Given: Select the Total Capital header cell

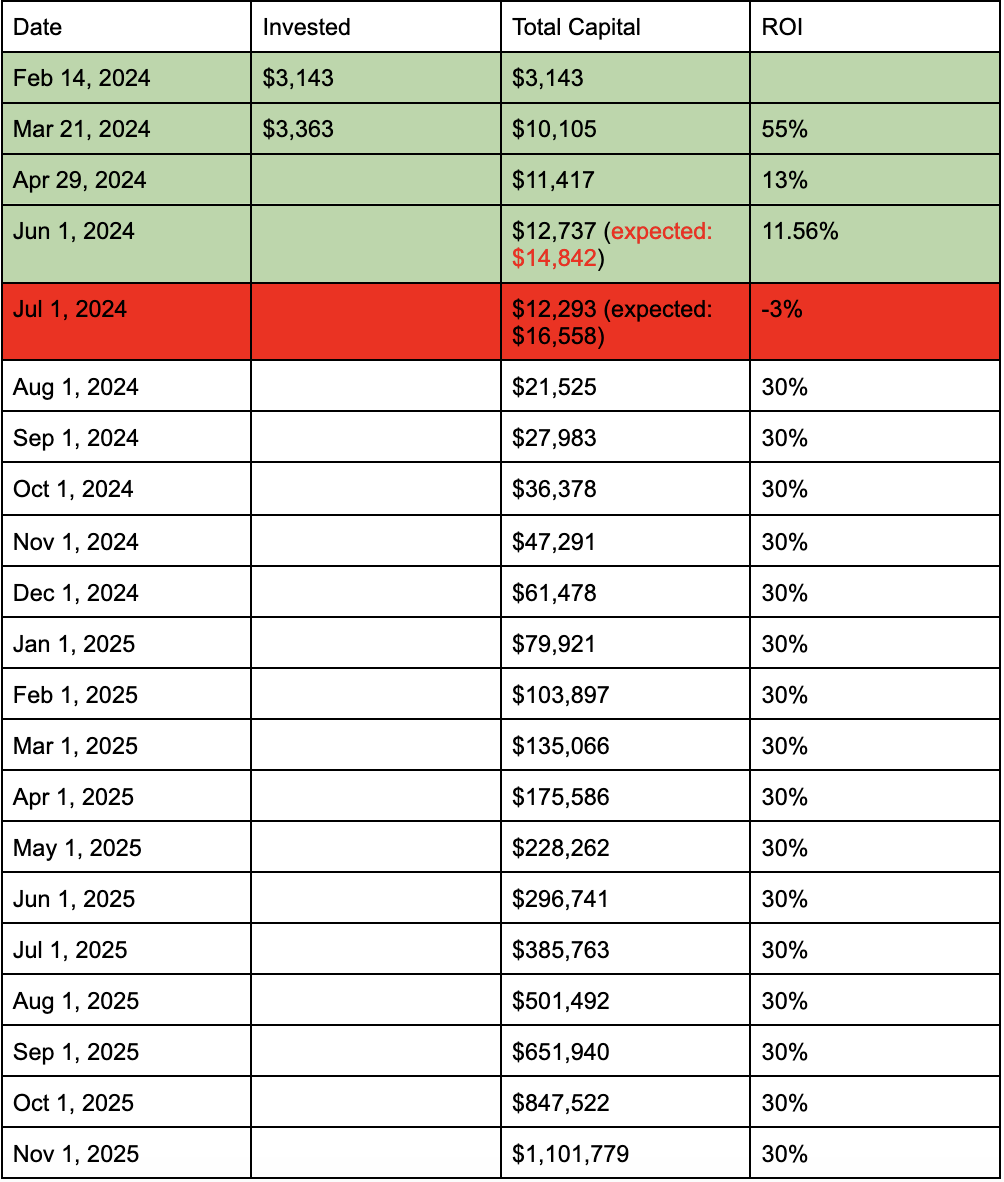Looking at the screenshot, I should (626, 27).
